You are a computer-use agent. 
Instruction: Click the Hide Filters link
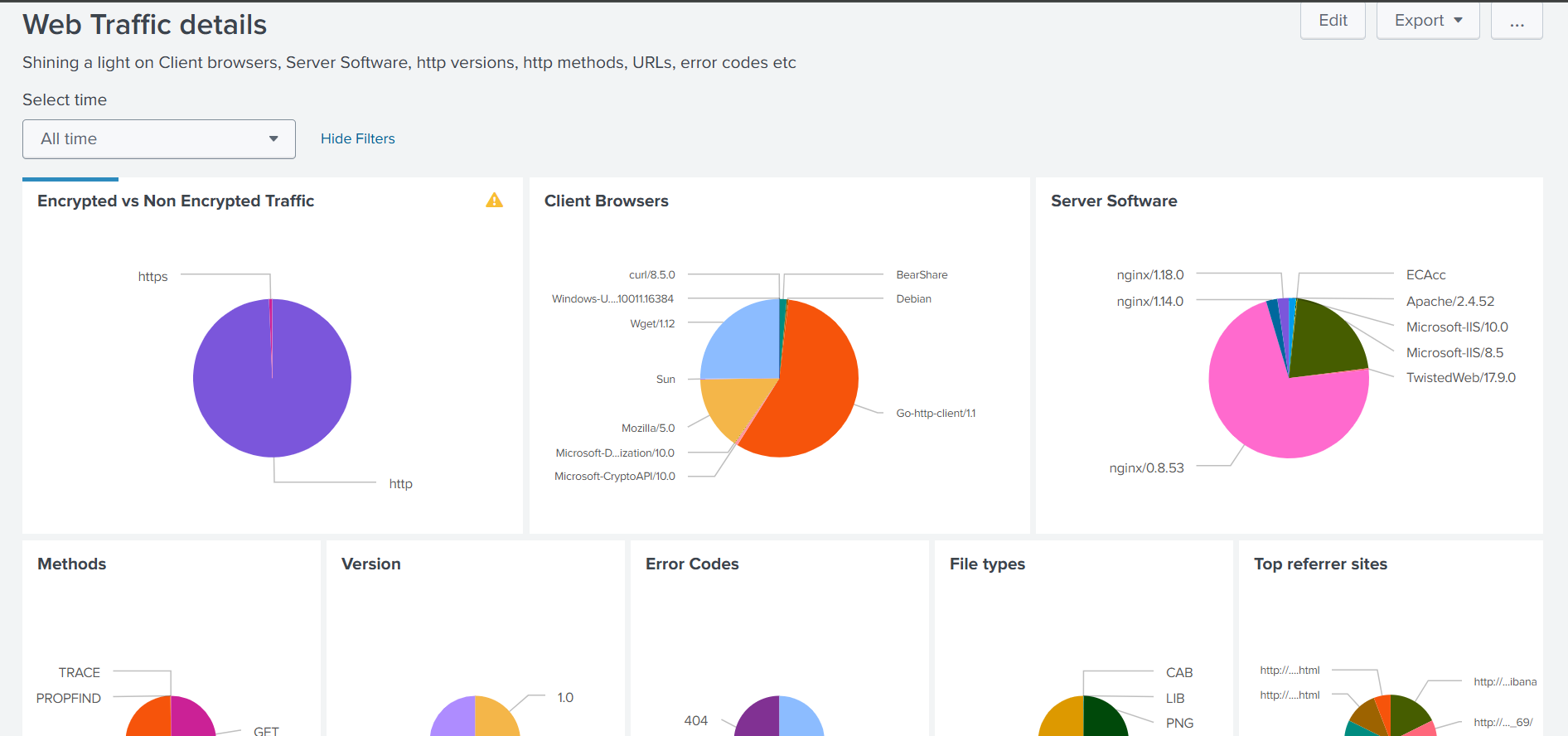coord(358,139)
